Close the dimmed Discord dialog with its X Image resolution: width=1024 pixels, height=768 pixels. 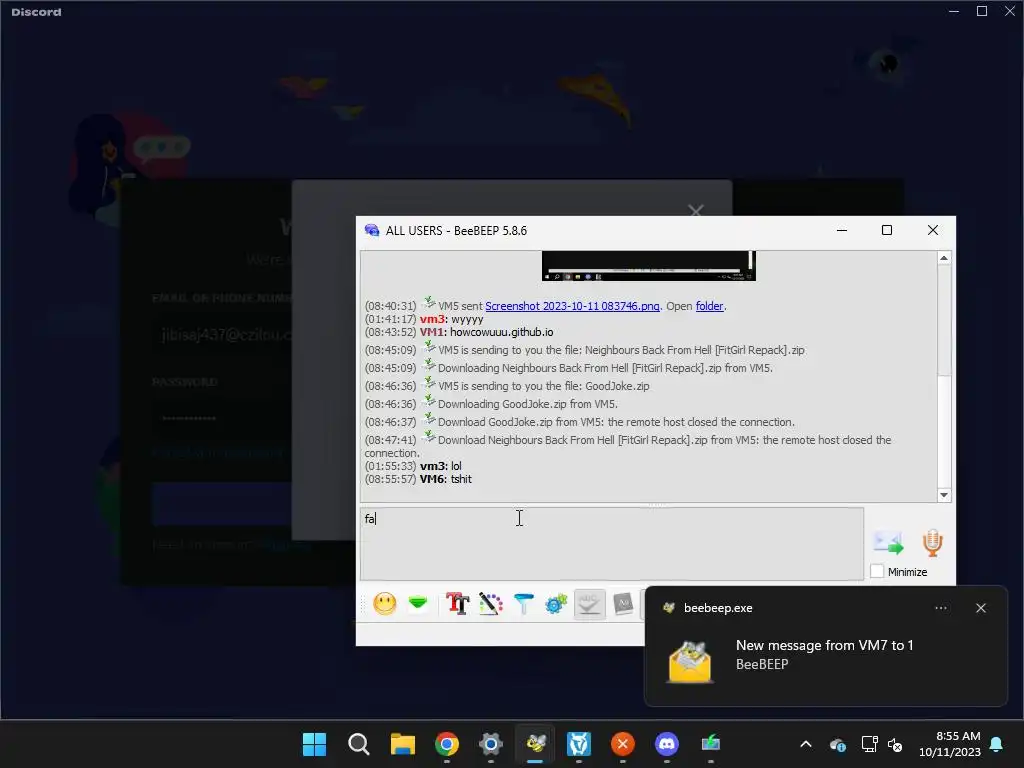click(696, 210)
